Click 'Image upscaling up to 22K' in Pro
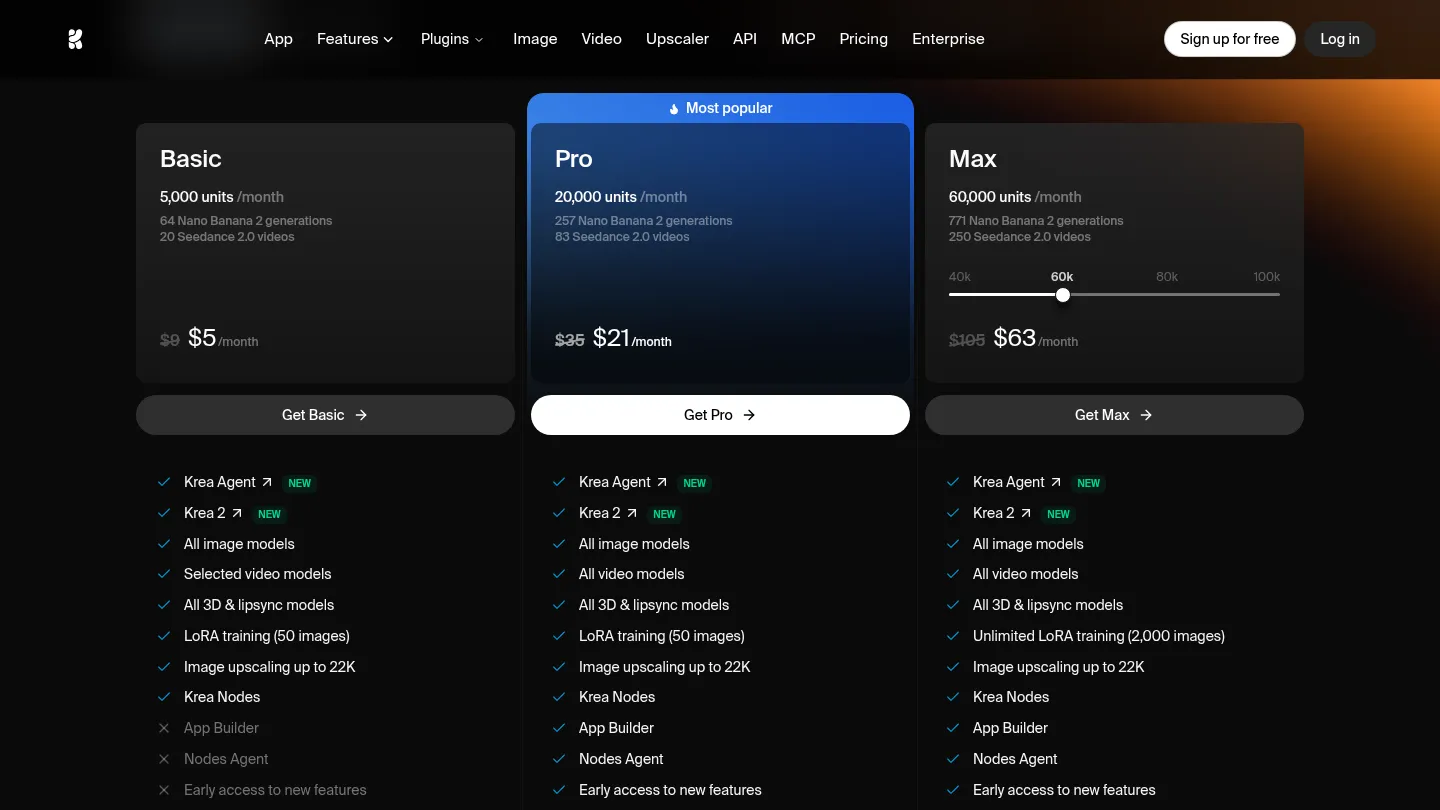This screenshot has height=810, width=1440. tap(665, 667)
